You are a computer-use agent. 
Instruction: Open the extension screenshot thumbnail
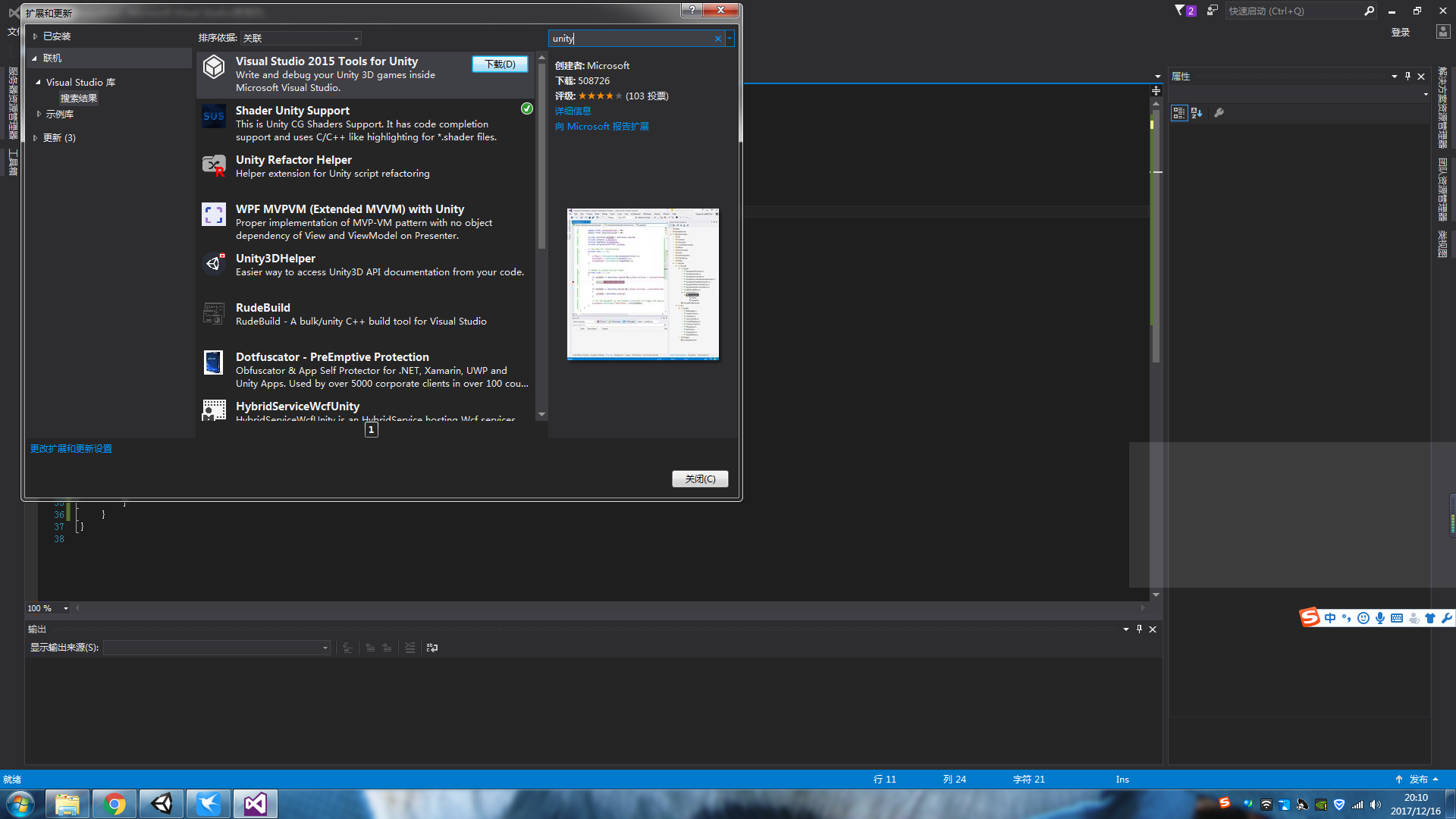click(x=643, y=284)
